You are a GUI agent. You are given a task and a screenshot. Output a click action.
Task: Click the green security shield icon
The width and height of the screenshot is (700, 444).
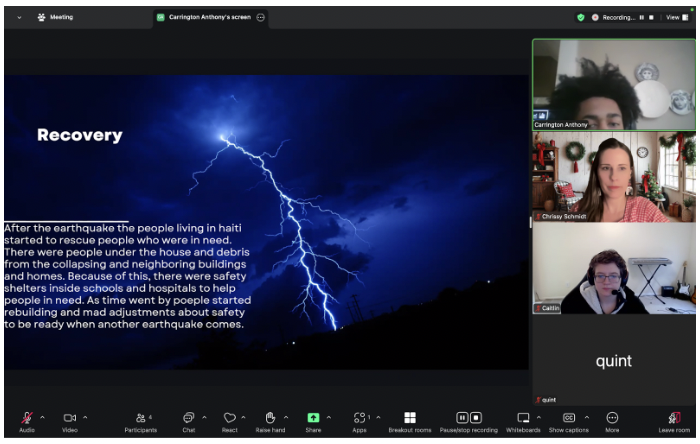click(x=581, y=17)
